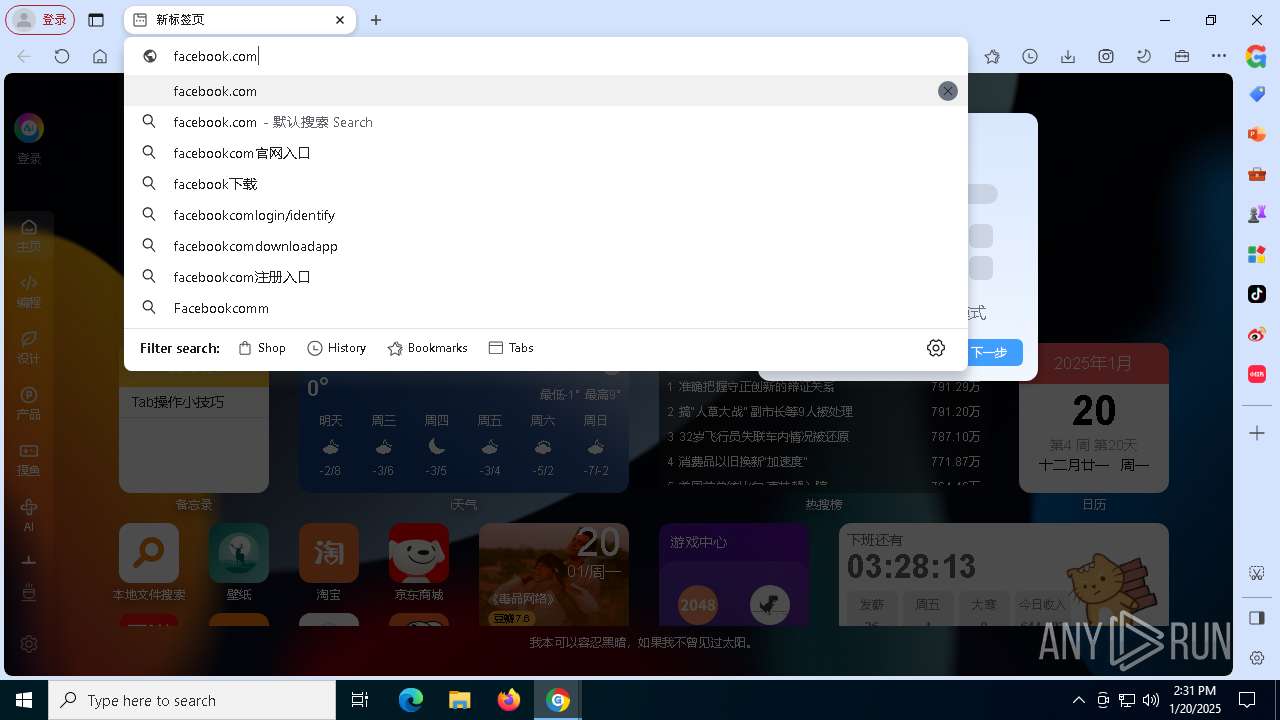
Task: Choose facebook.com 默认搜索 Search suggestion
Action: click(546, 122)
